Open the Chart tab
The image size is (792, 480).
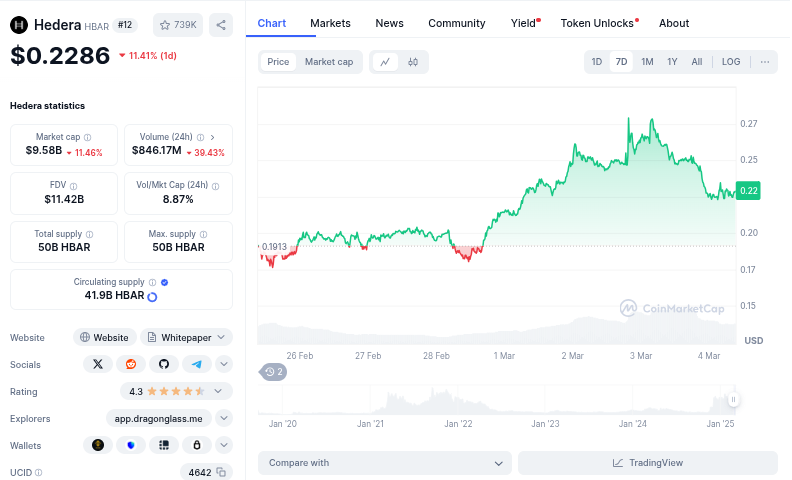coord(272,23)
